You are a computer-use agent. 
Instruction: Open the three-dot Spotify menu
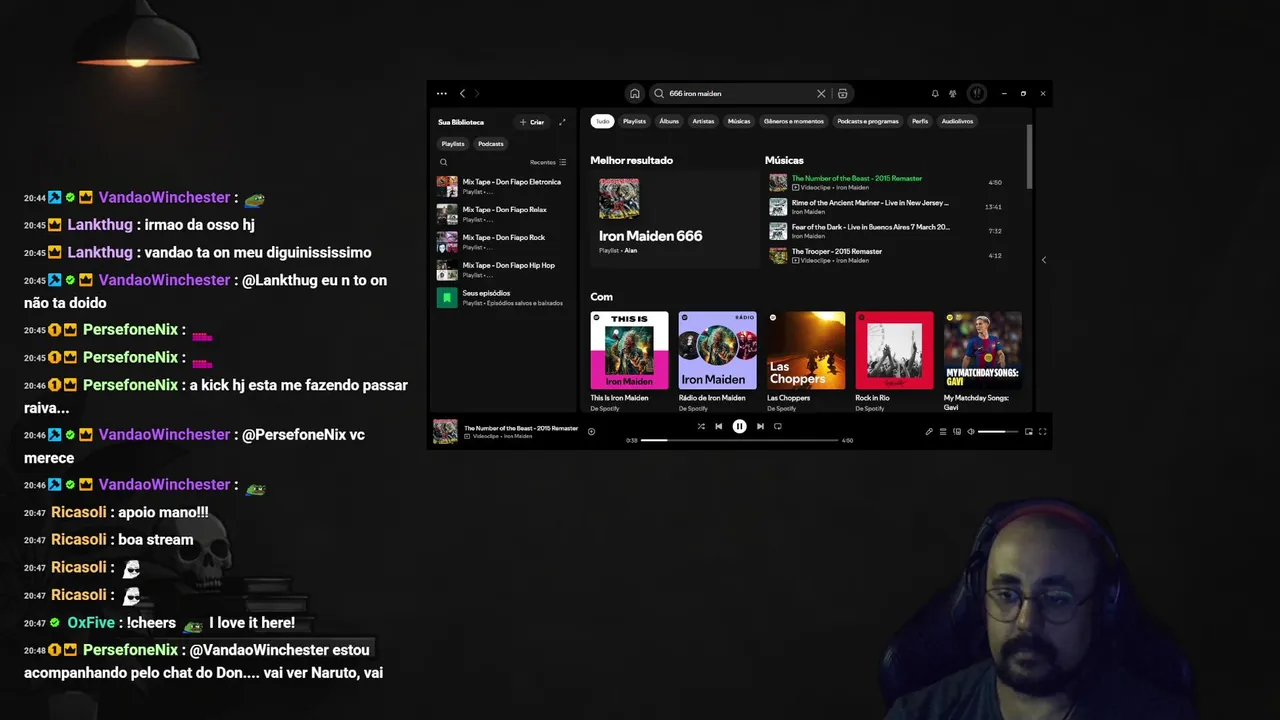click(441, 93)
